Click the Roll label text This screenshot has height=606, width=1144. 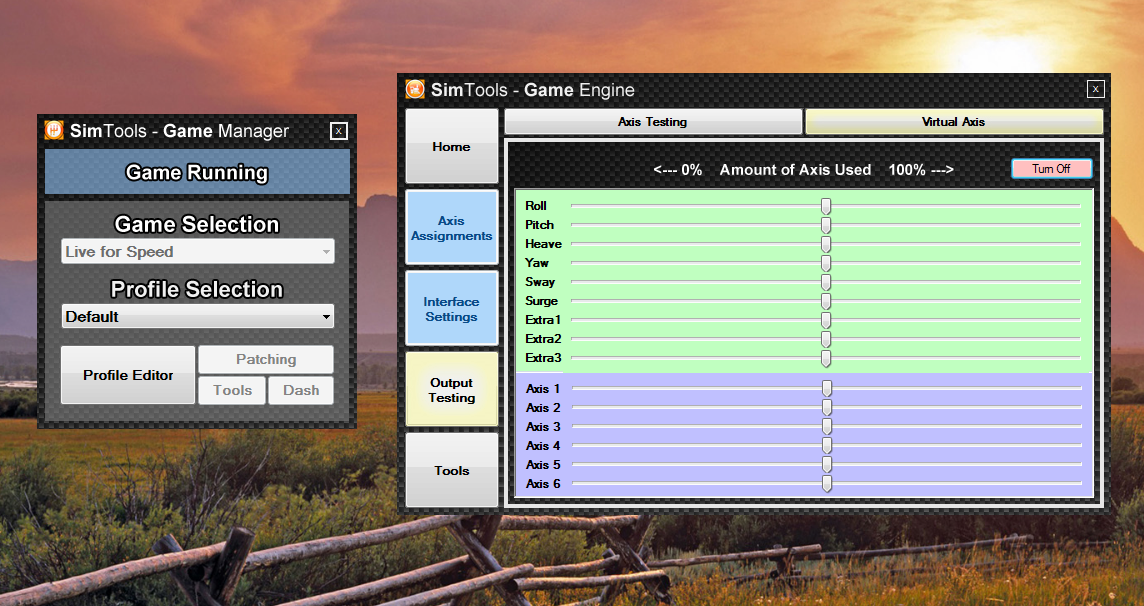coord(536,206)
